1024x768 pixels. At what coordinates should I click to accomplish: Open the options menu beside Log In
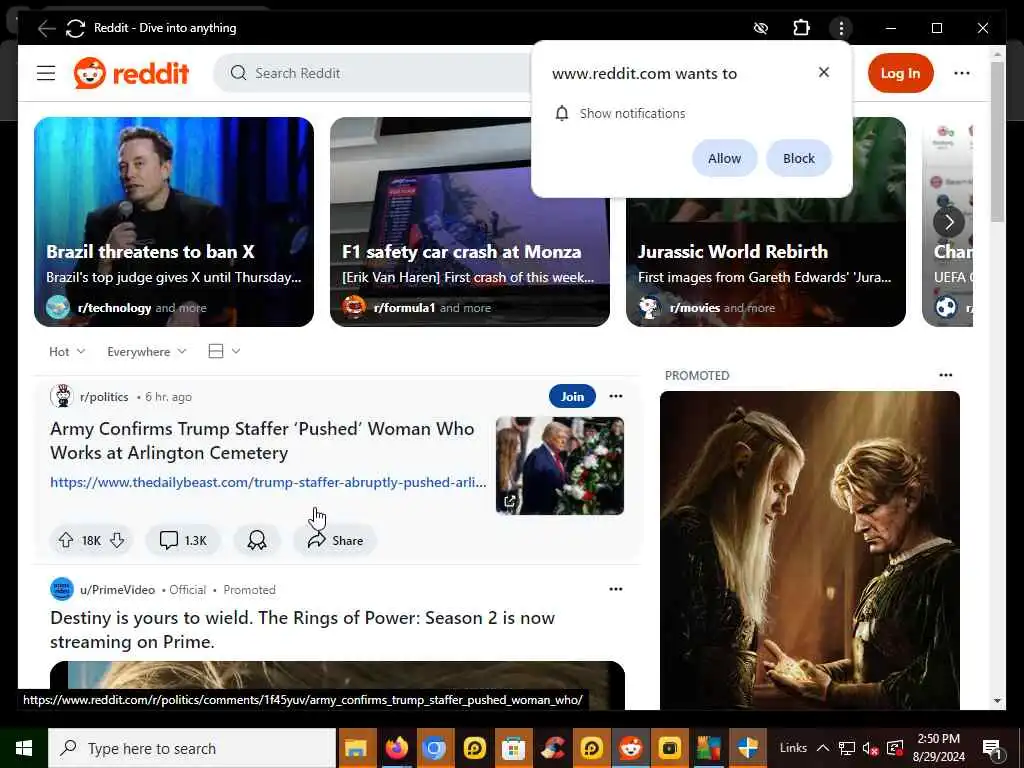tap(961, 73)
